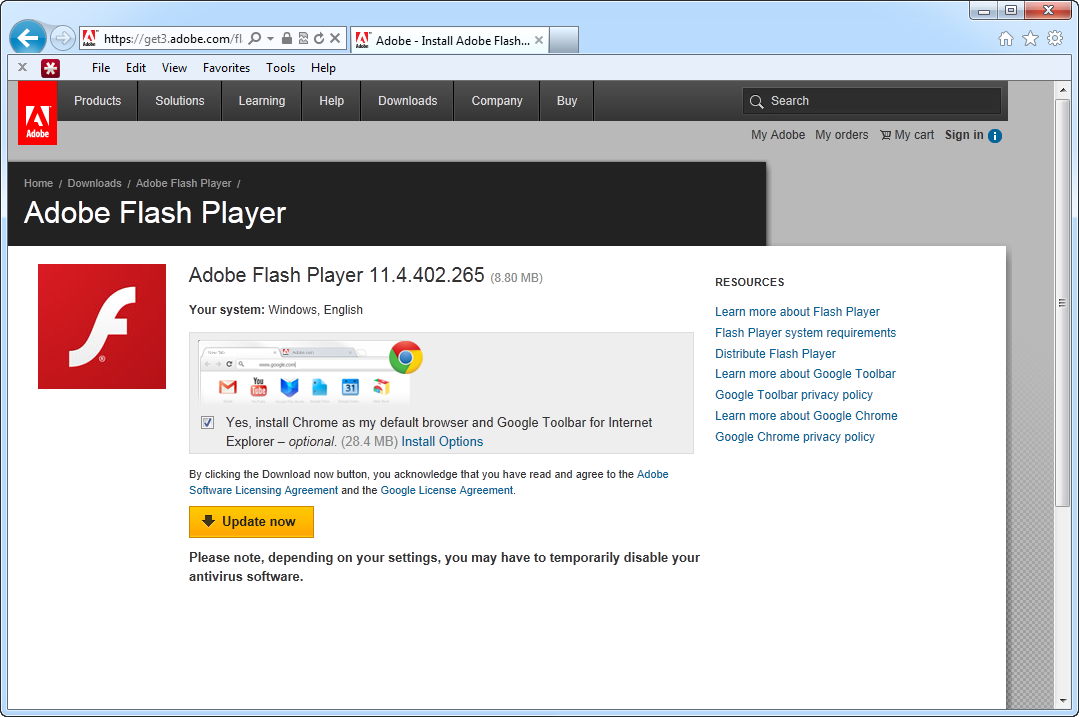
Task: Click the red Flash Player logo image
Action: coord(102,326)
